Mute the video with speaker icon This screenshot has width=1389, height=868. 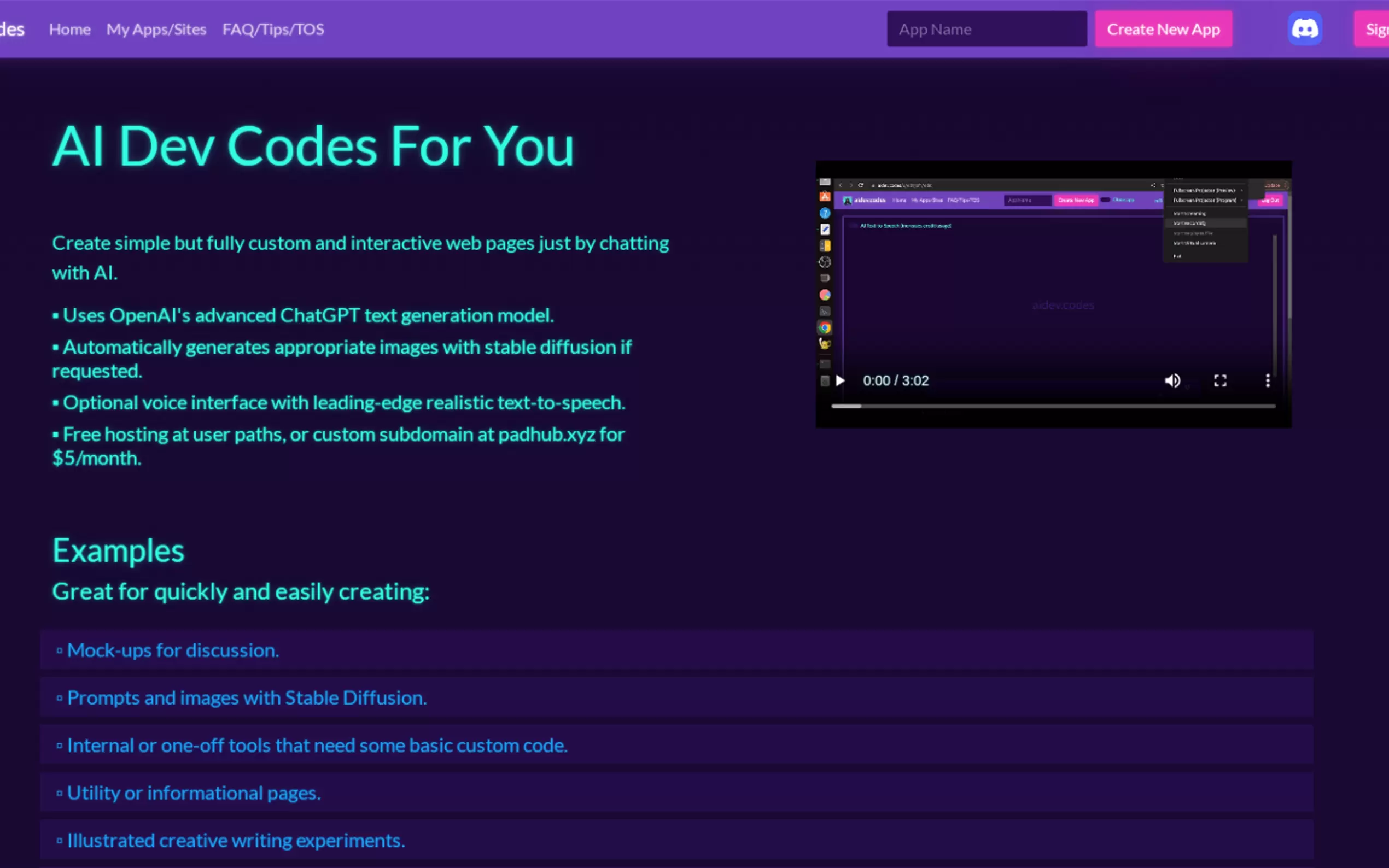(1172, 380)
